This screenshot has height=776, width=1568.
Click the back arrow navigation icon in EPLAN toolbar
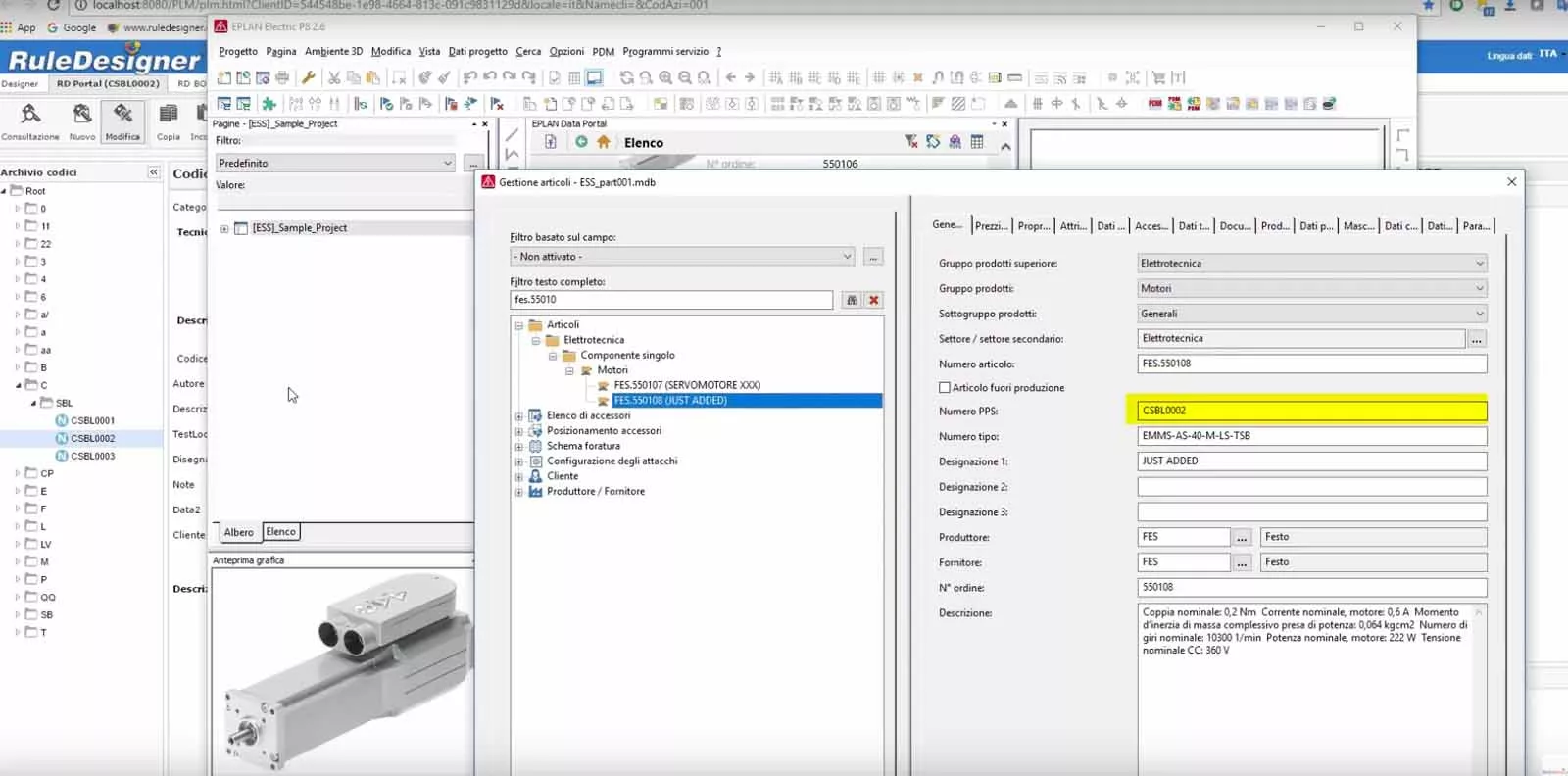pos(730,77)
